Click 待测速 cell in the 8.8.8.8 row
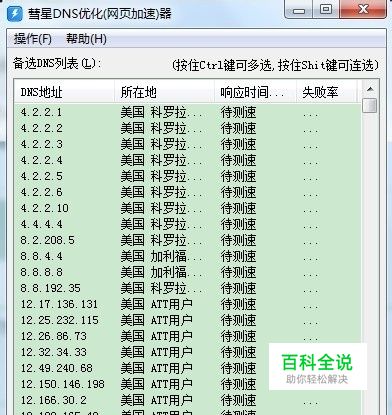Viewport: 392px width, 415px height. (238, 272)
